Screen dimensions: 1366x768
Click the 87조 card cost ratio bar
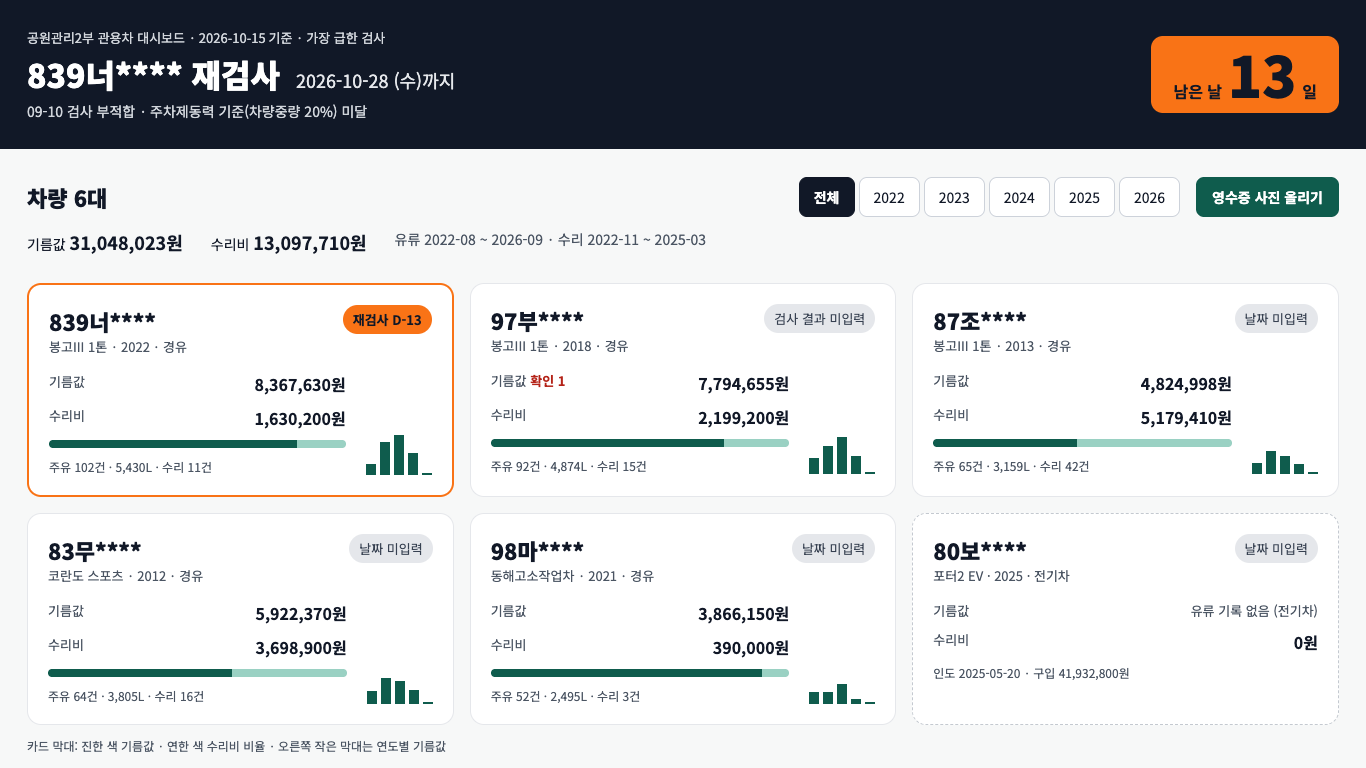point(1082,443)
